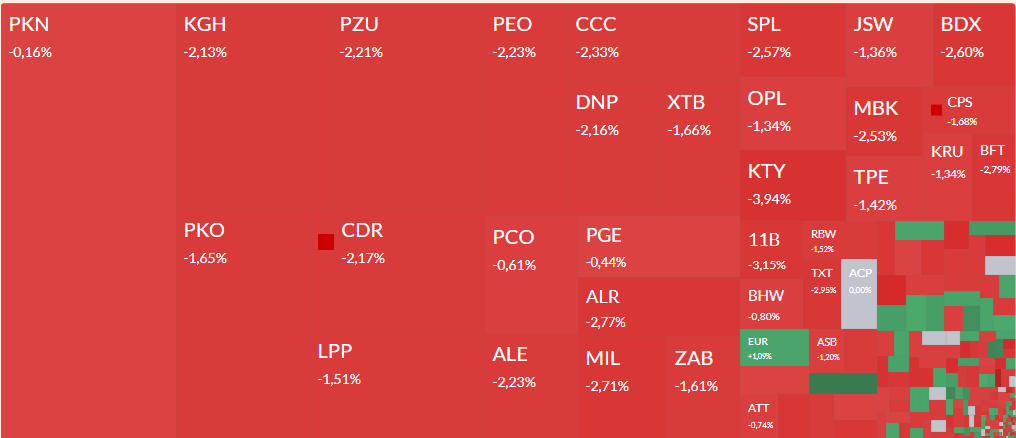Open the JSW tile at -1,36%
Viewport: 1016px width, 438px height.
[x=889, y=45]
